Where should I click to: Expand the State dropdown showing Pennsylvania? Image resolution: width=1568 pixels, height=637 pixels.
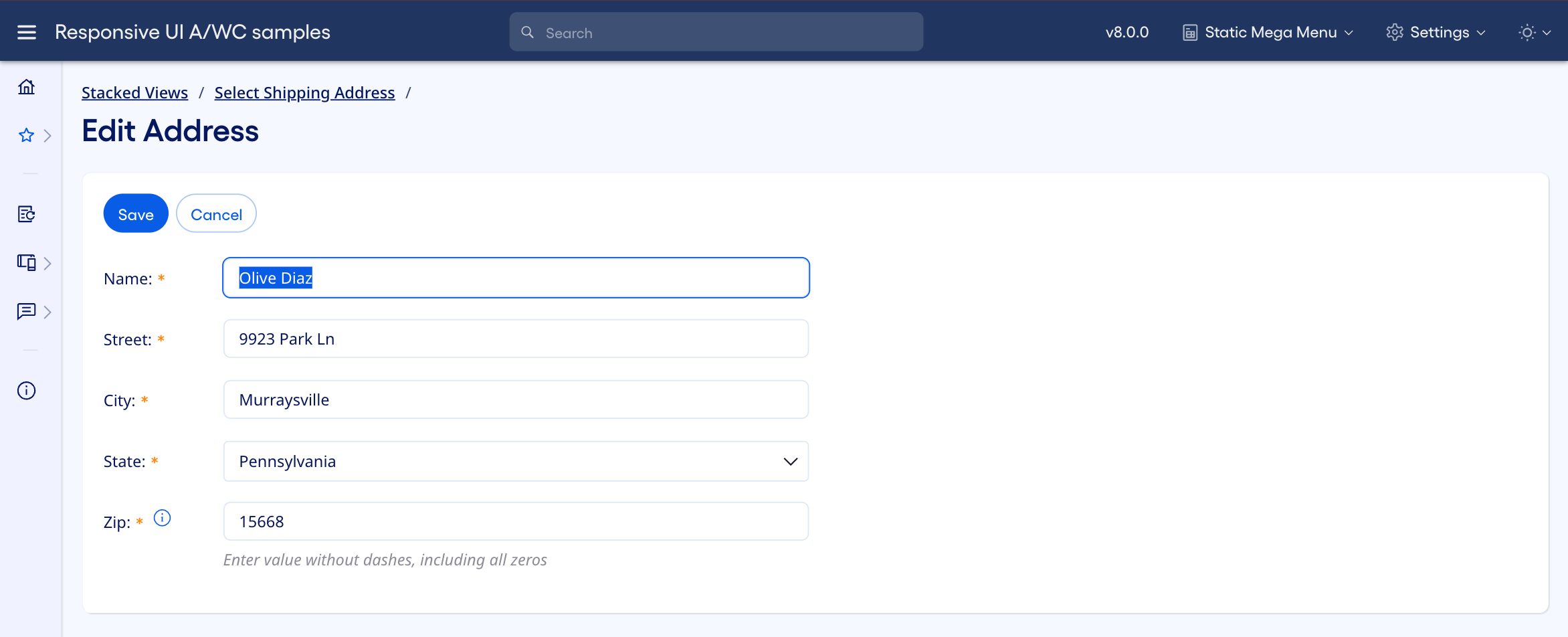516,462
